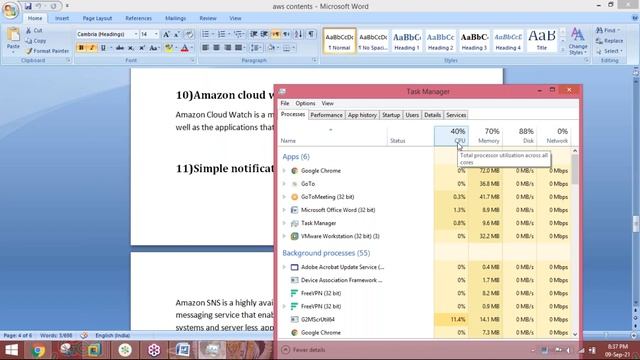The height and width of the screenshot is (360, 640).
Task: Click the Decrease Indent icon
Action: coord(253,34)
